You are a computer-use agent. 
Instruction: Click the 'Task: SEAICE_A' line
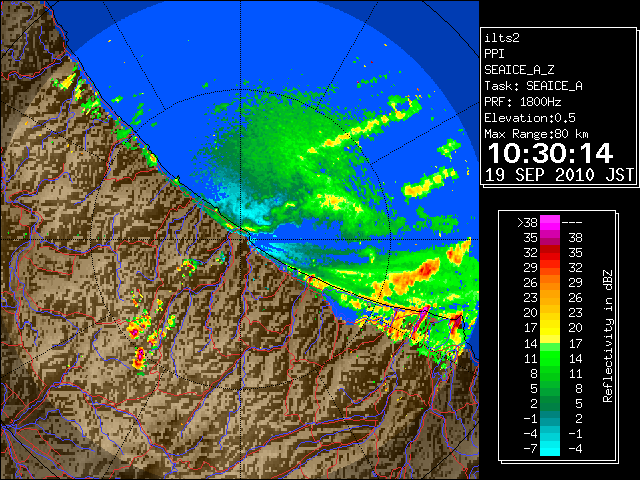pos(533,86)
